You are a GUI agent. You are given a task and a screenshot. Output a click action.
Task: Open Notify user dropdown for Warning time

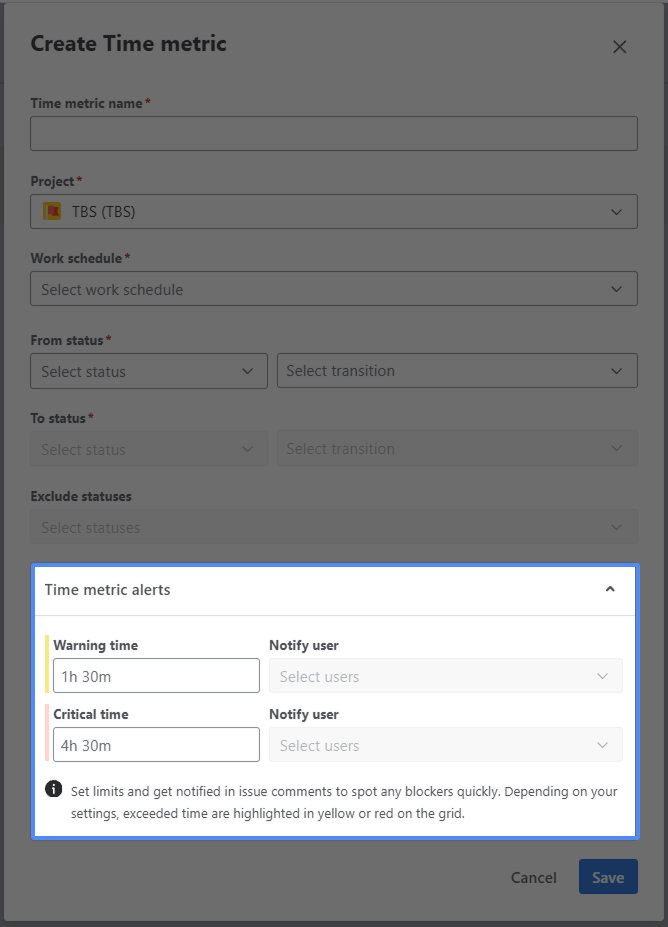pyautogui.click(x=445, y=676)
